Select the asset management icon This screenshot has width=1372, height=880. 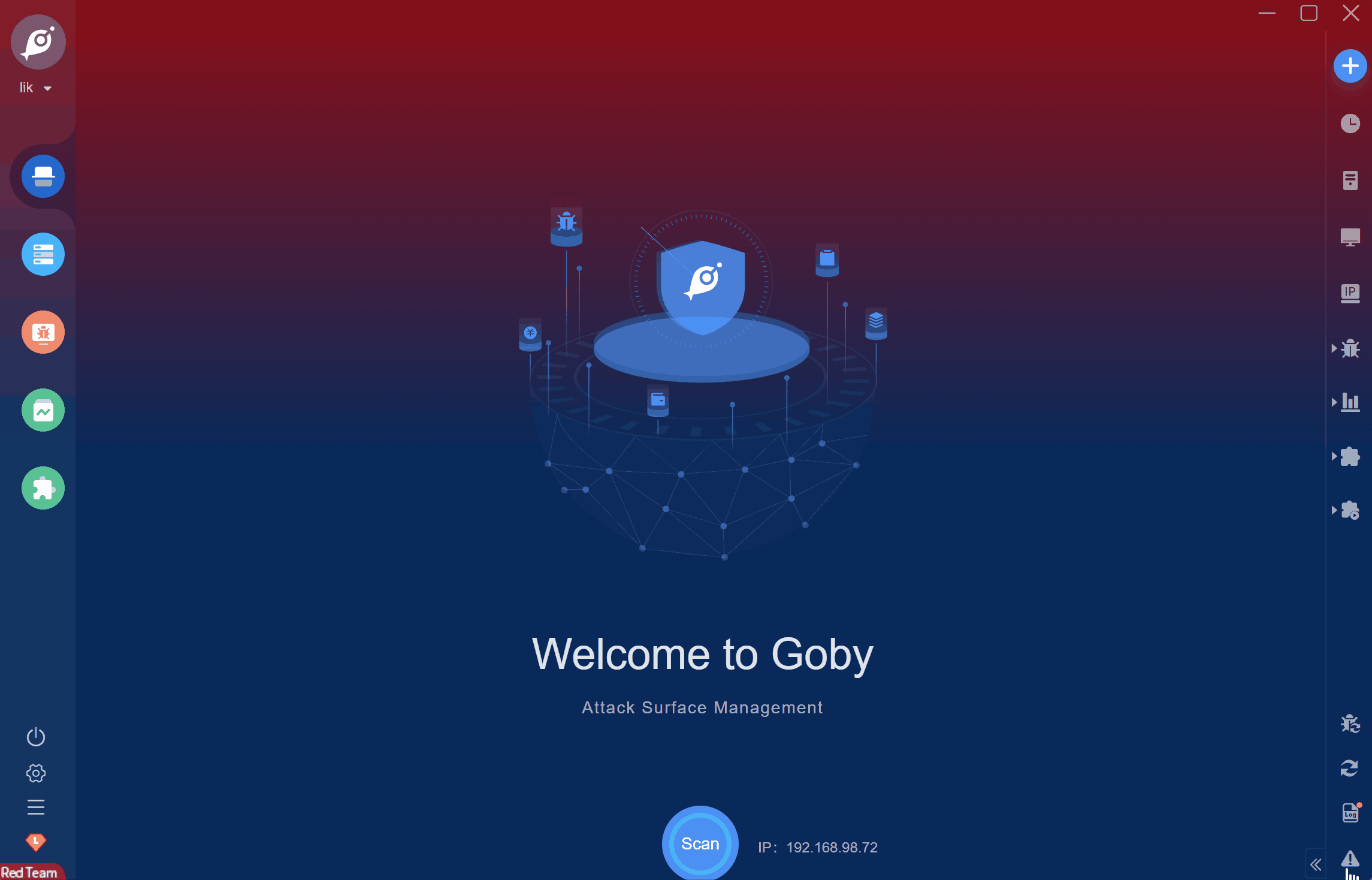pyautogui.click(x=43, y=254)
